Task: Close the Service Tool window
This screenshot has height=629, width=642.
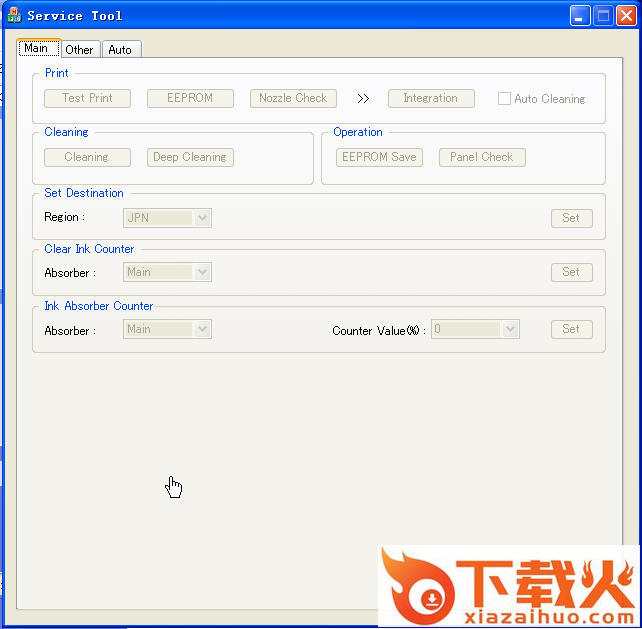Action: (626, 16)
